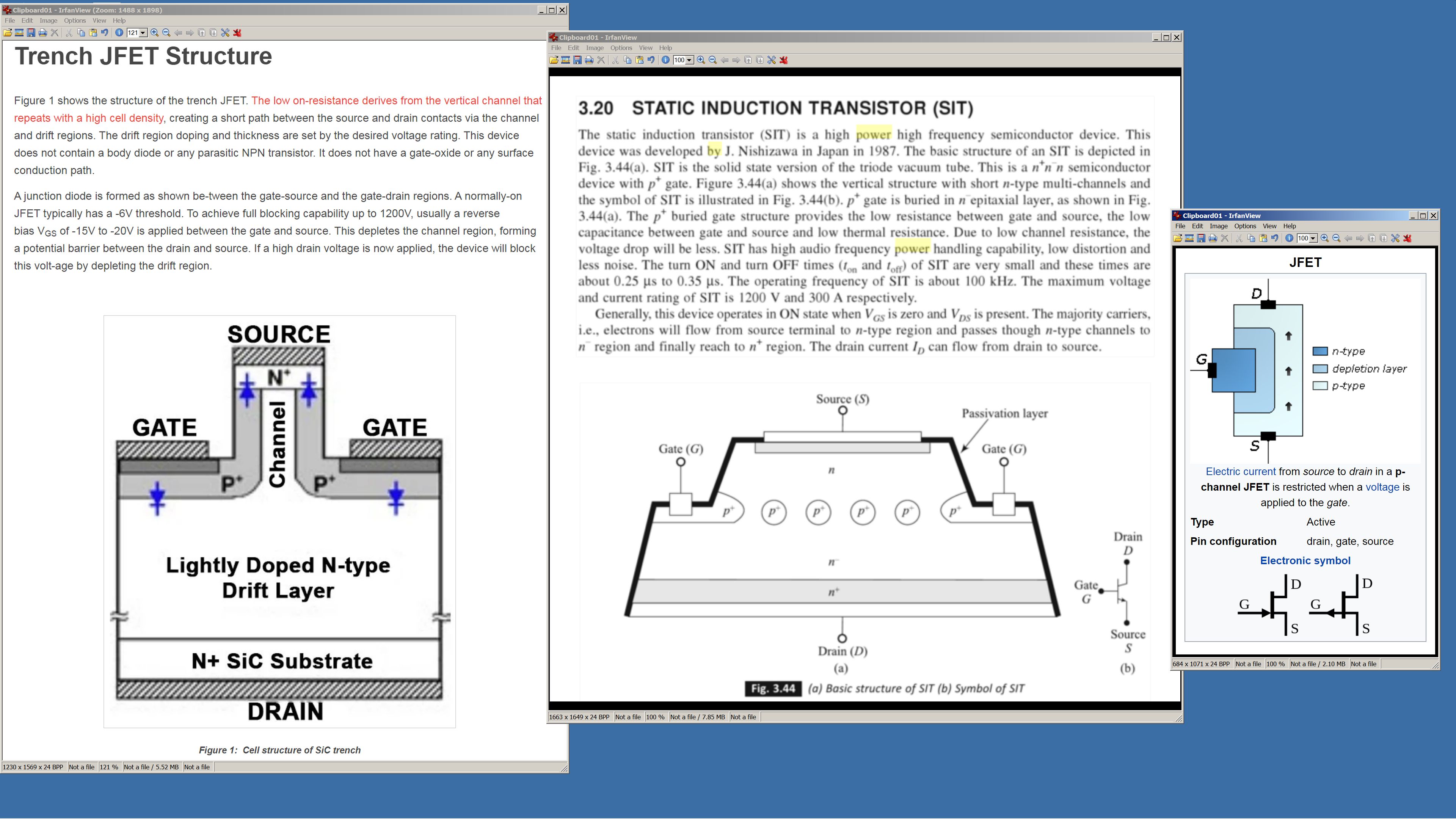1456x819 pixels.
Task: Click Open file icon in JFET window
Action: pos(1177,238)
